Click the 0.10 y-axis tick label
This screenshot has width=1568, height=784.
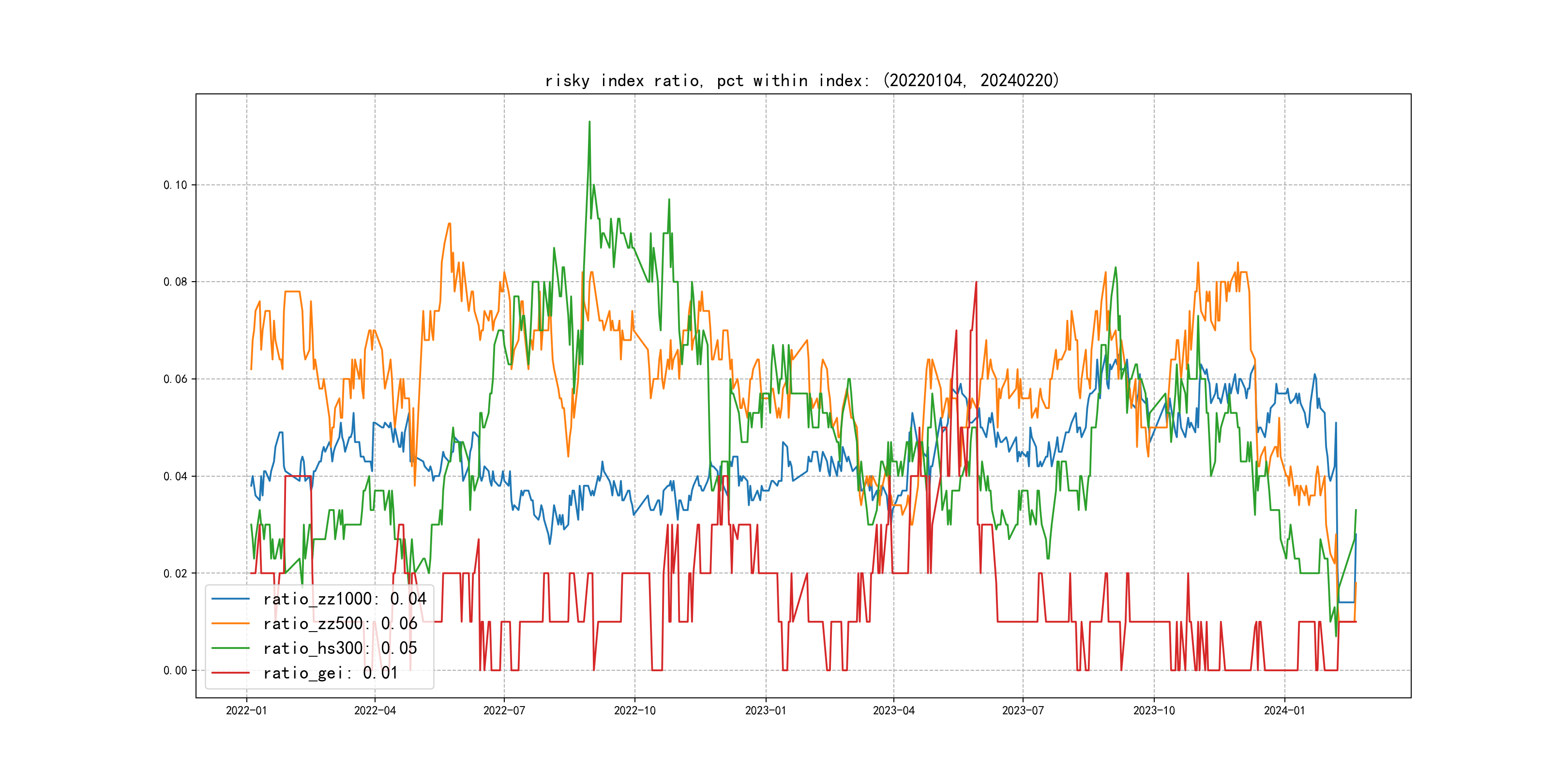(x=175, y=185)
